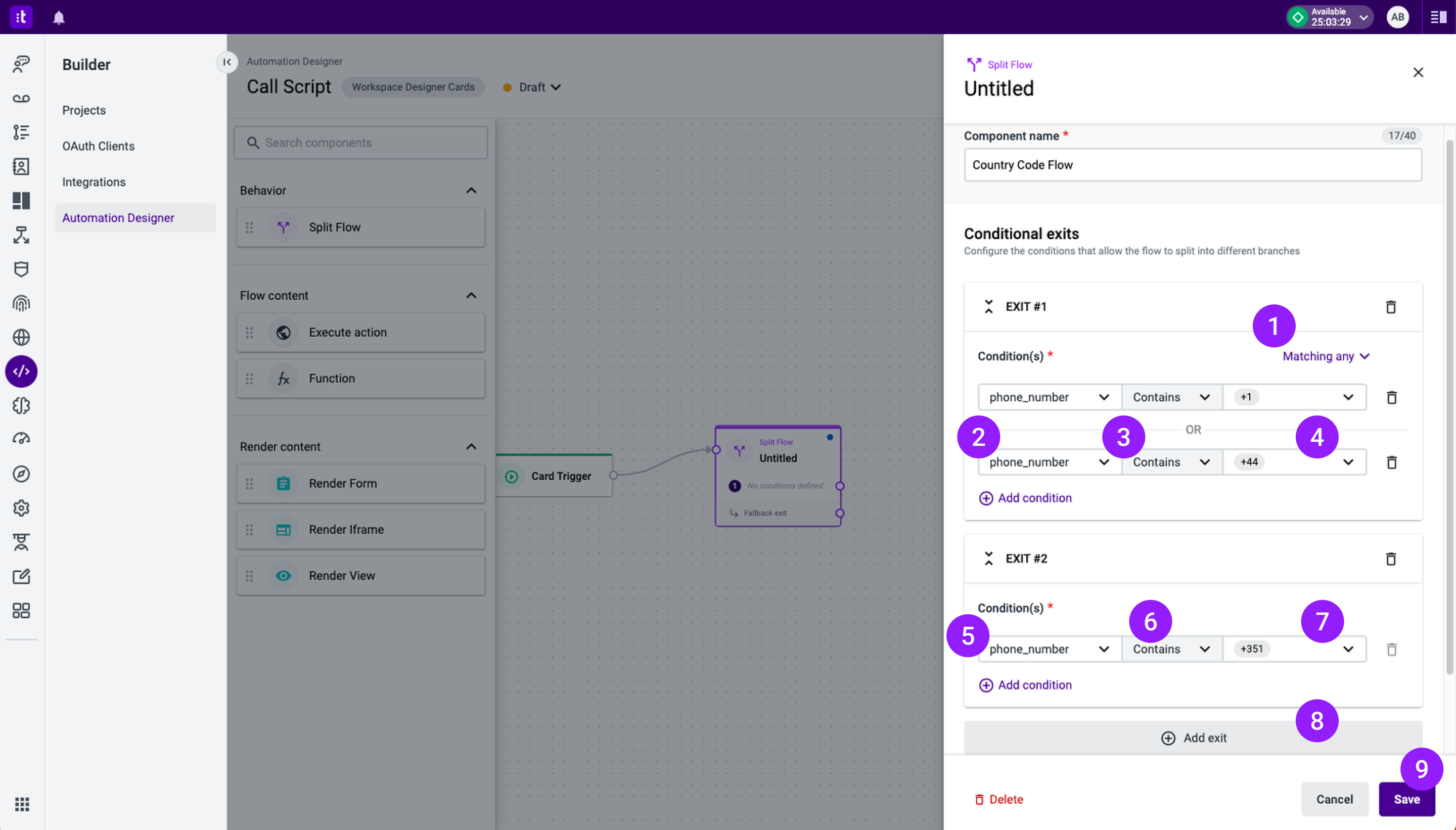Viewport: 1456px width, 830px height.
Task: Click the Render Form icon in Render content
Action: pyautogui.click(x=283, y=483)
